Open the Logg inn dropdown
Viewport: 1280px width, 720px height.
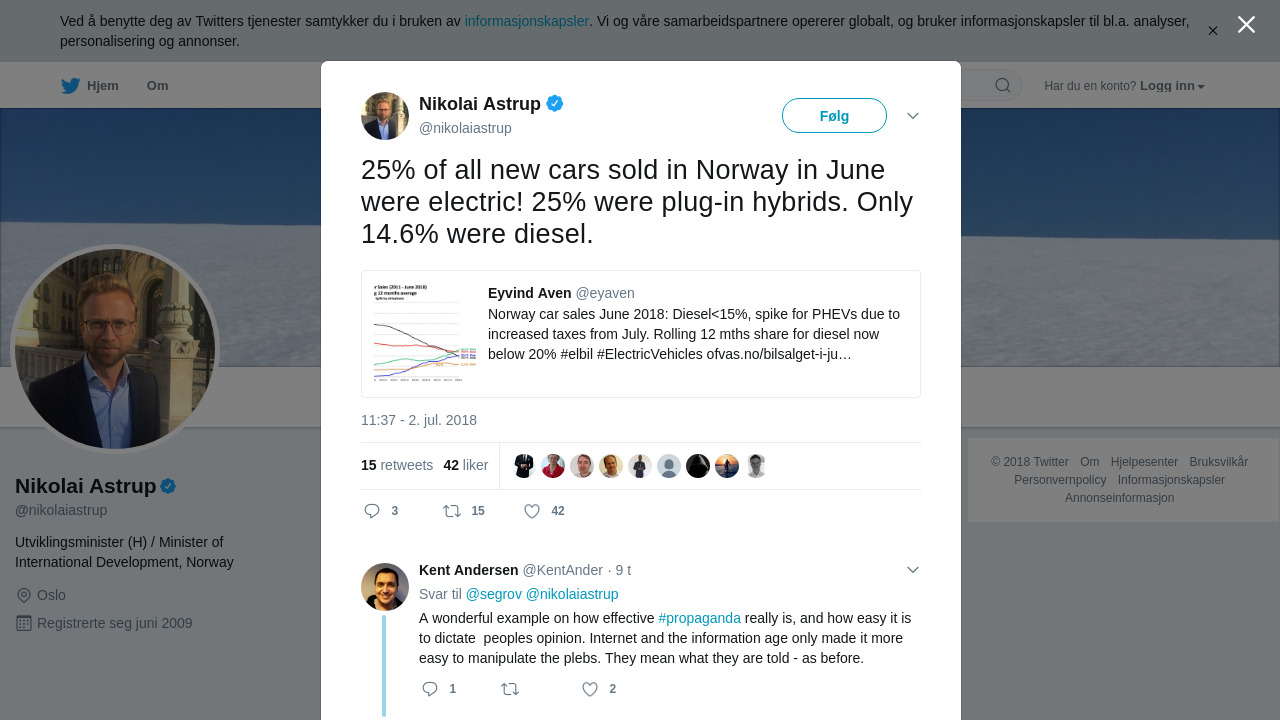(1172, 86)
